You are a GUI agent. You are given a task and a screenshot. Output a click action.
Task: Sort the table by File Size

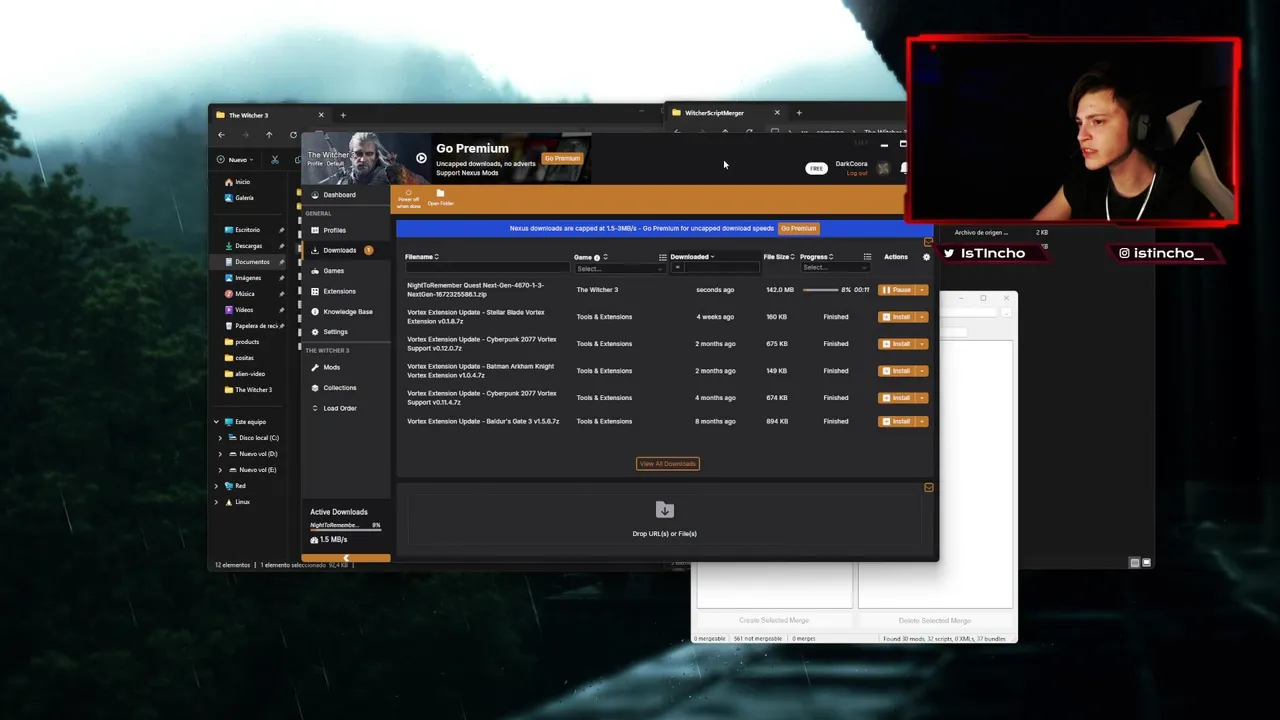(779, 257)
